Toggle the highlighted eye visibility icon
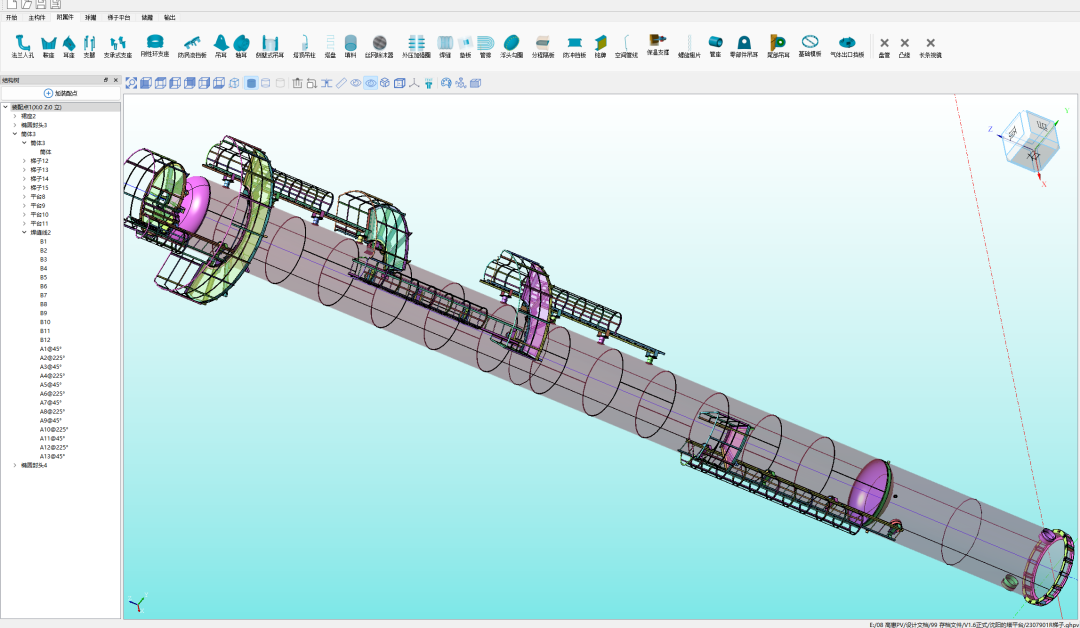 point(371,83)
